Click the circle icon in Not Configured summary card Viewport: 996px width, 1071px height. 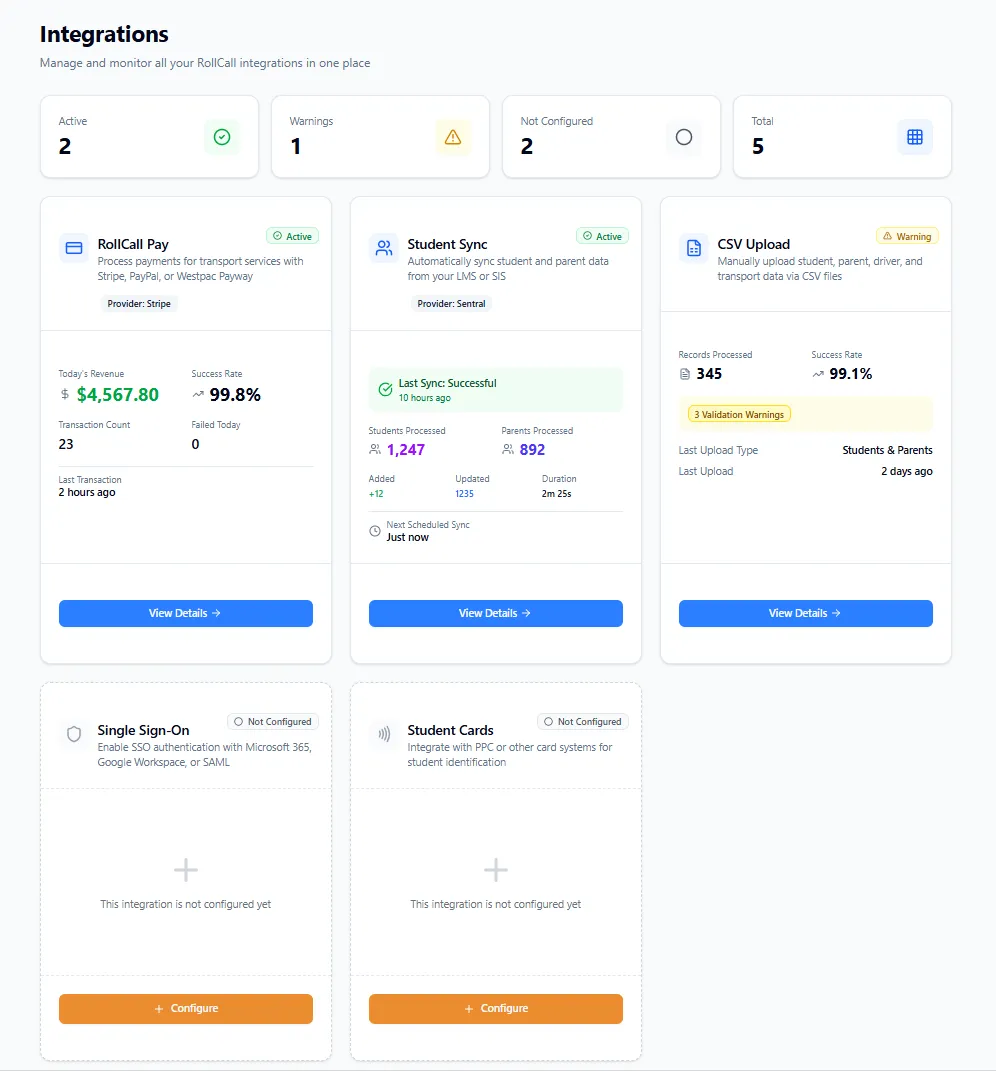[684, 137]
